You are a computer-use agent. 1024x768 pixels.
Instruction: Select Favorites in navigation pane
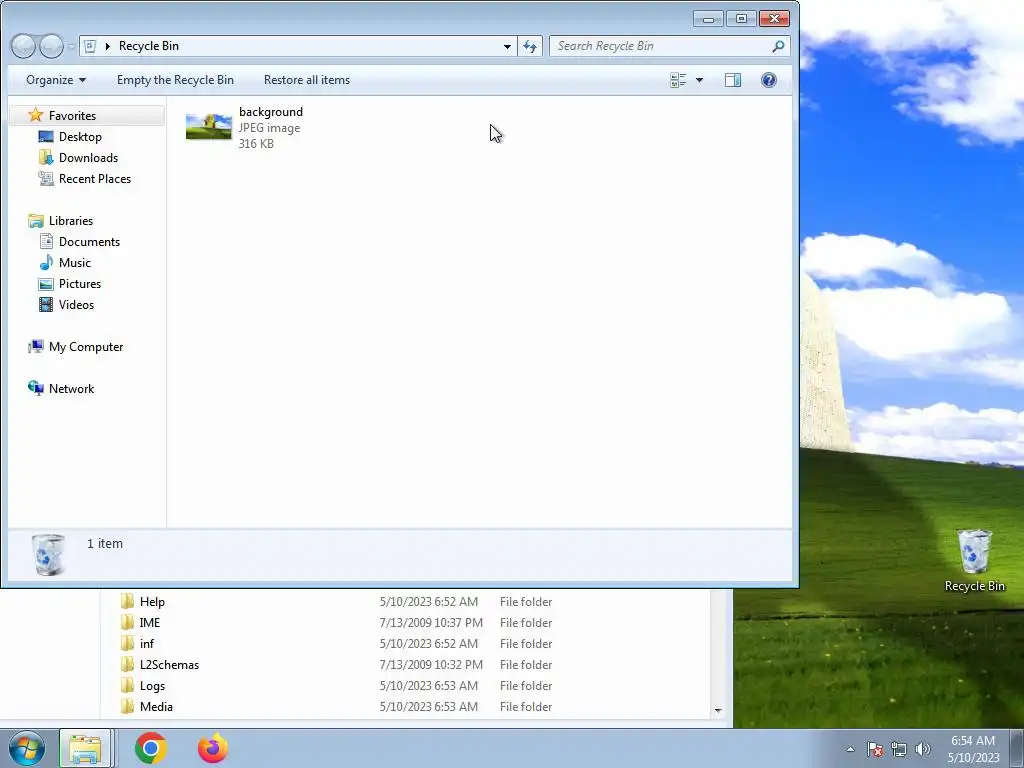(88, 116)
